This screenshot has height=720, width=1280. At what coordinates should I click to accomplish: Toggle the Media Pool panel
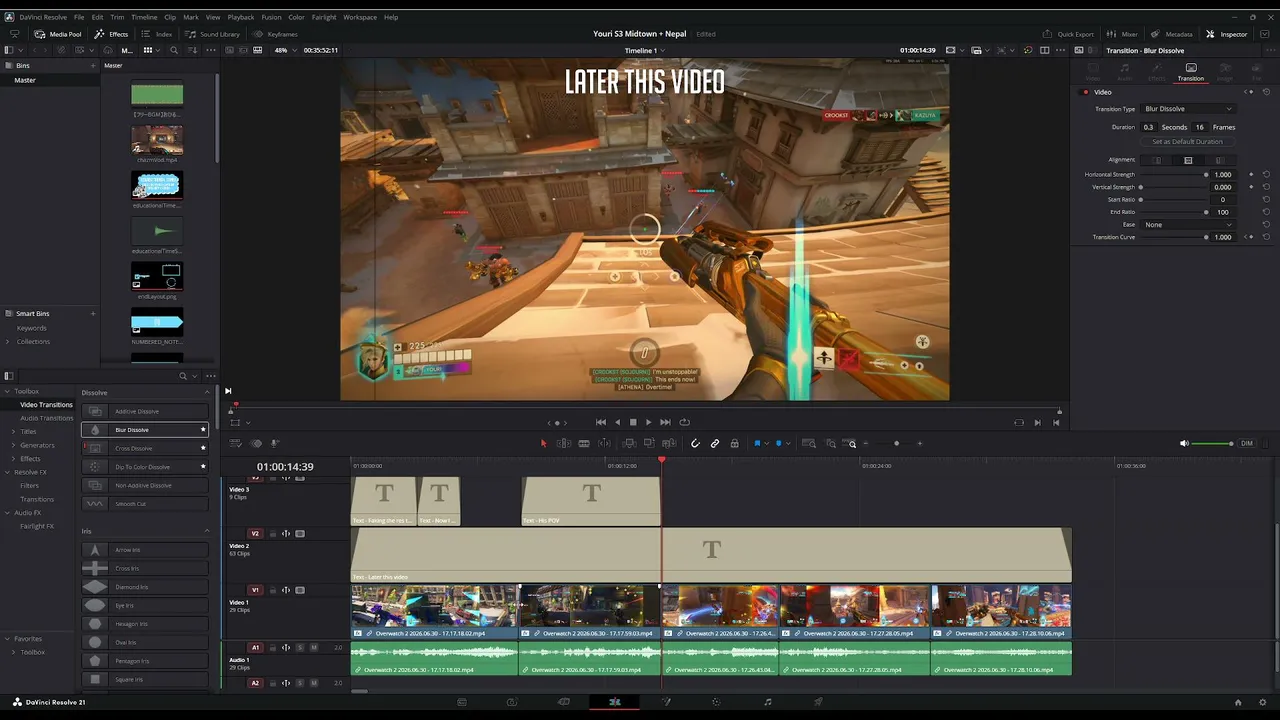(58, 34)
